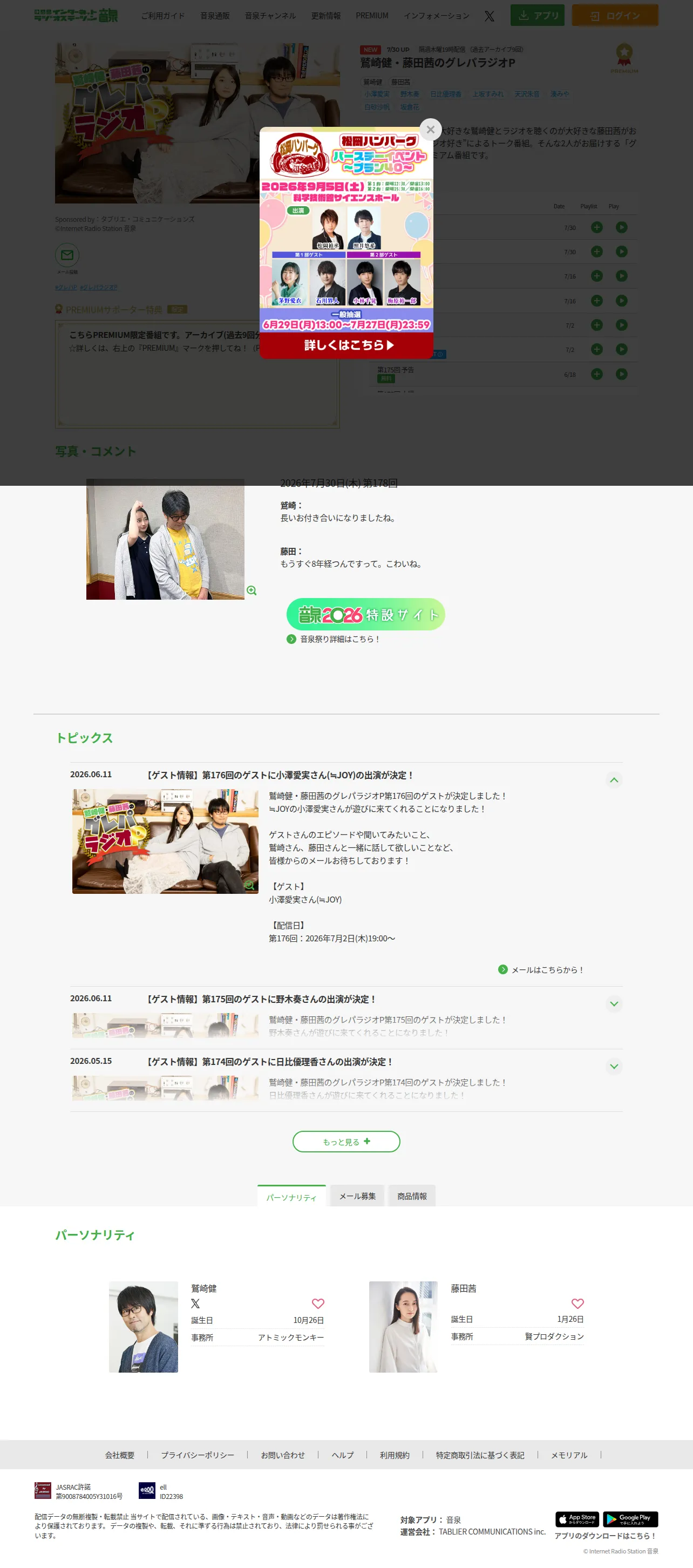Screen dimensions: 693x1568
Task: Select the 上坂すみれ guest tag
Action: (x=488, y=94)
